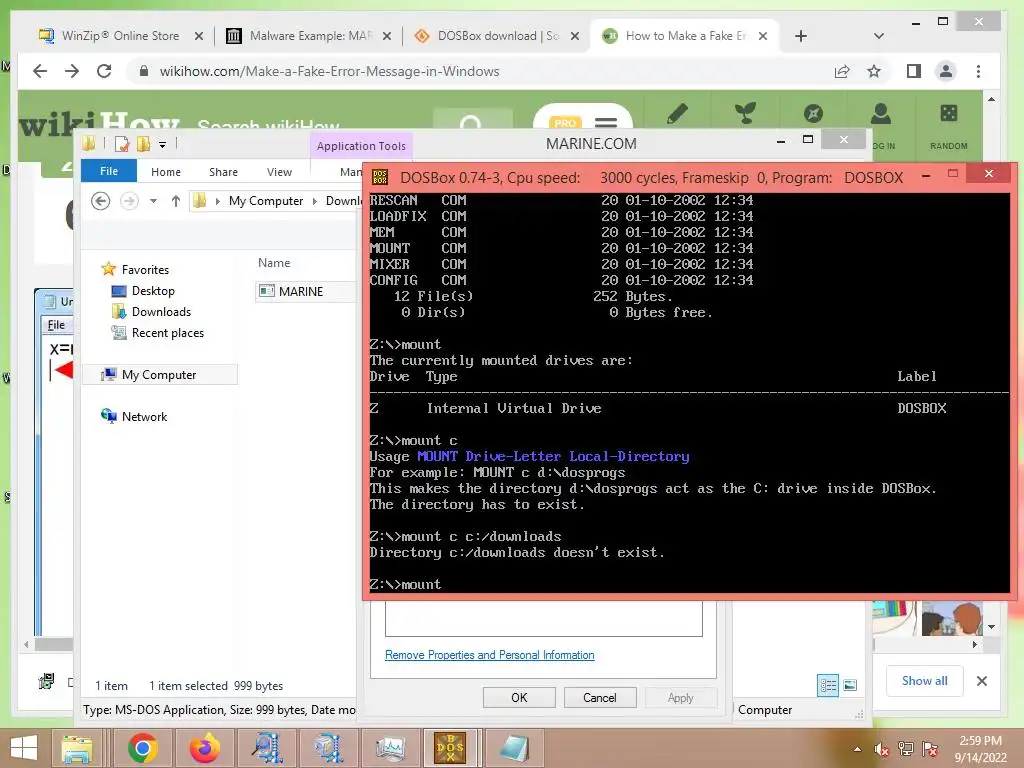The height and width of the screenshot is (768, 1024).
Task: Show hidden system tray icons
Action: 857,749
